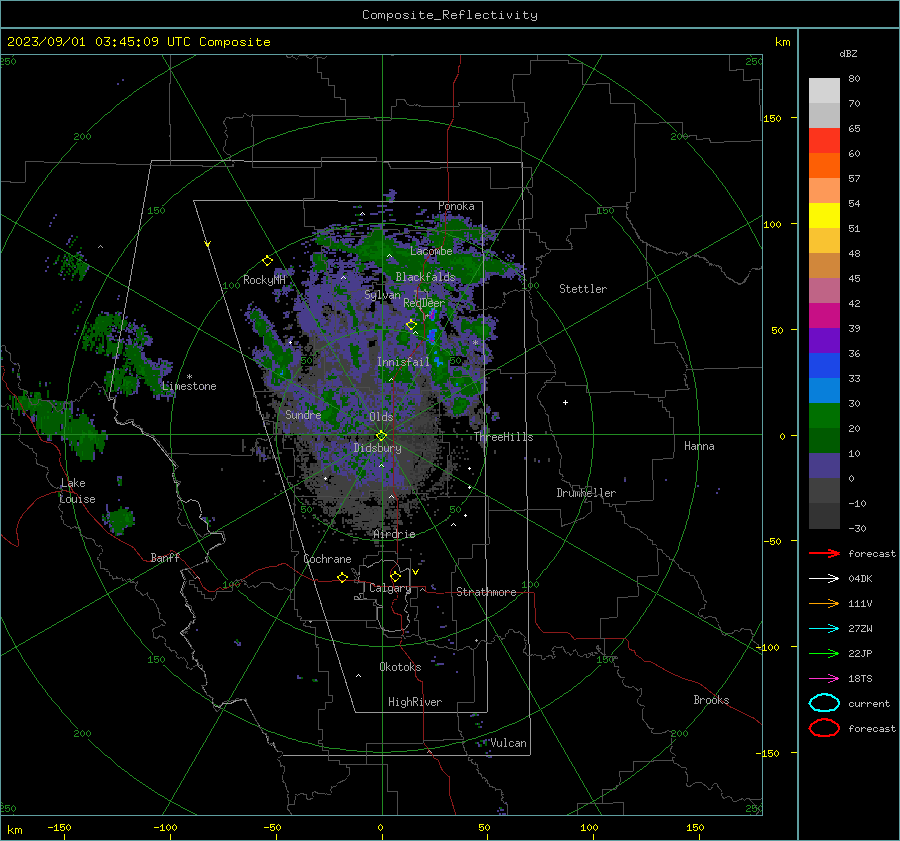Click the Innisfail city label

[x=403, y=362]
